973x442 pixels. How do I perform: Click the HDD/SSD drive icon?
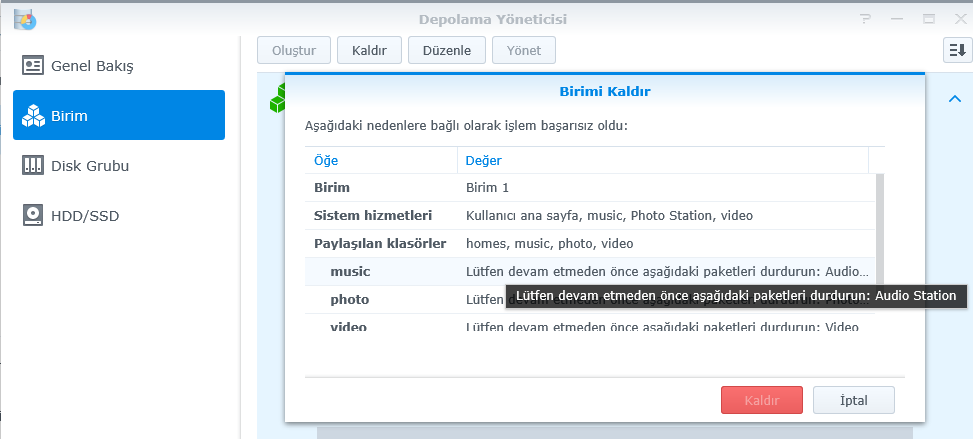point(33,215)
